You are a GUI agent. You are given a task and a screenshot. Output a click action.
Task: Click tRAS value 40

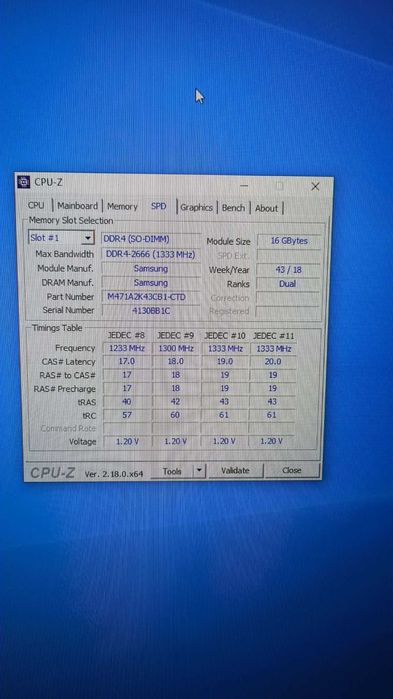(127, 402)
